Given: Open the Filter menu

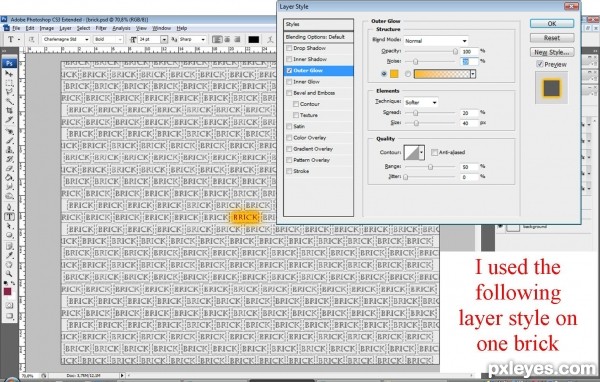Looking at the screenshot, I should (x=101, y=28).
